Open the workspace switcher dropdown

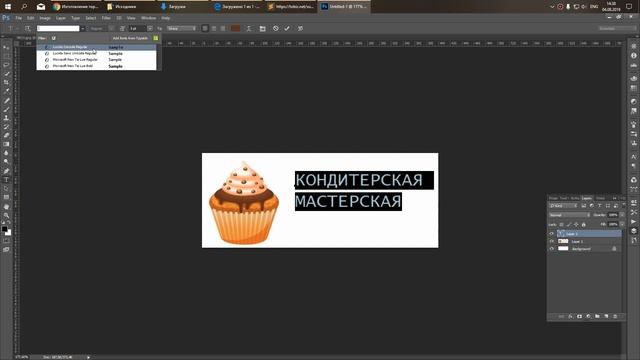pos(616,29)
